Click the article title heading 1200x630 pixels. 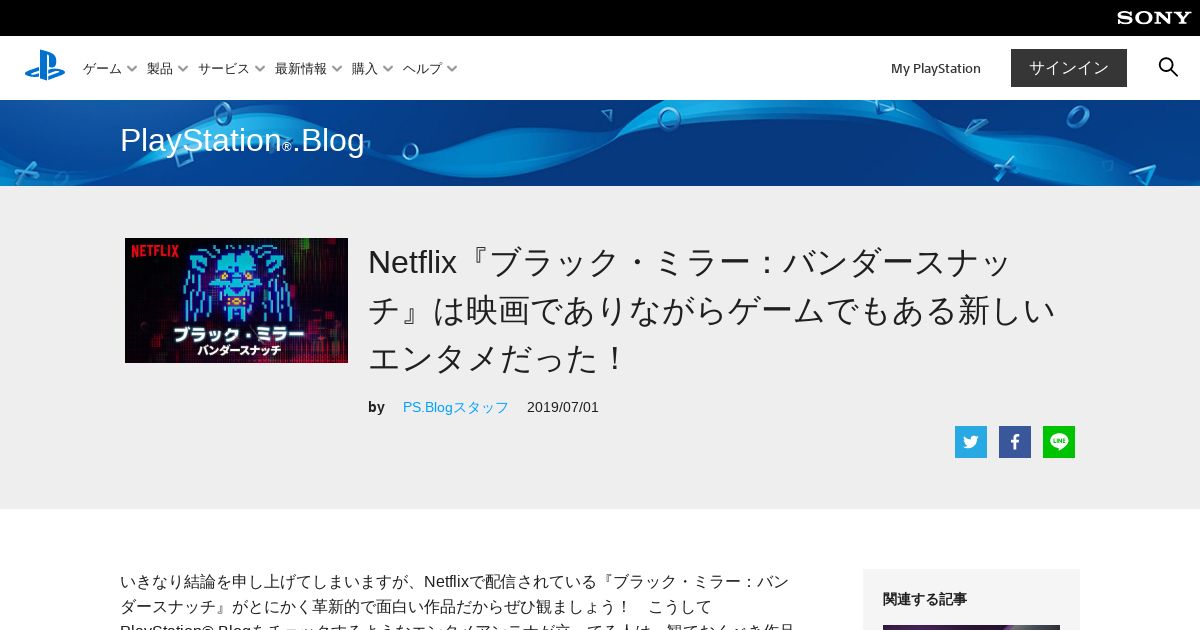tap(711, 310)
